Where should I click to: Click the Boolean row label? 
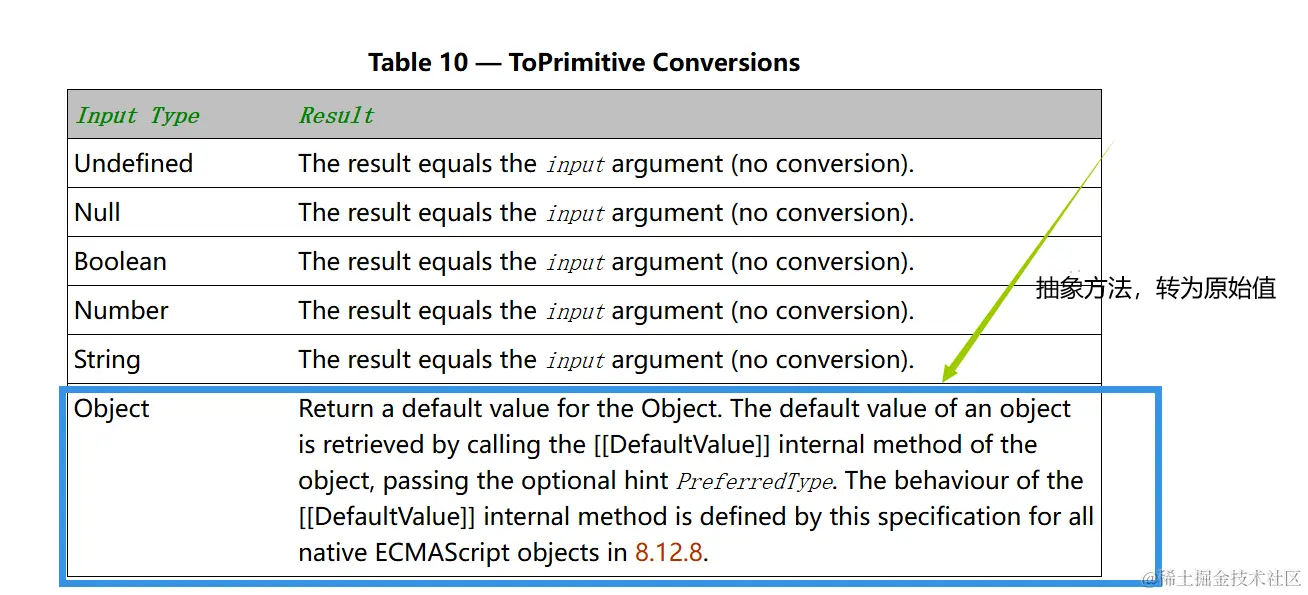(x=120, y=261)
